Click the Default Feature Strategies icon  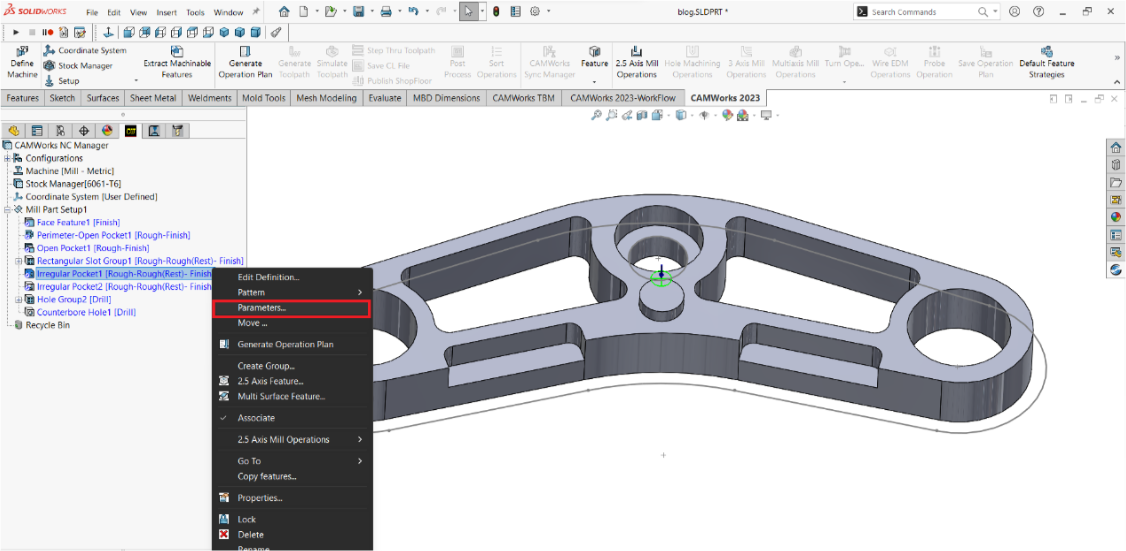pos(1046,52)
